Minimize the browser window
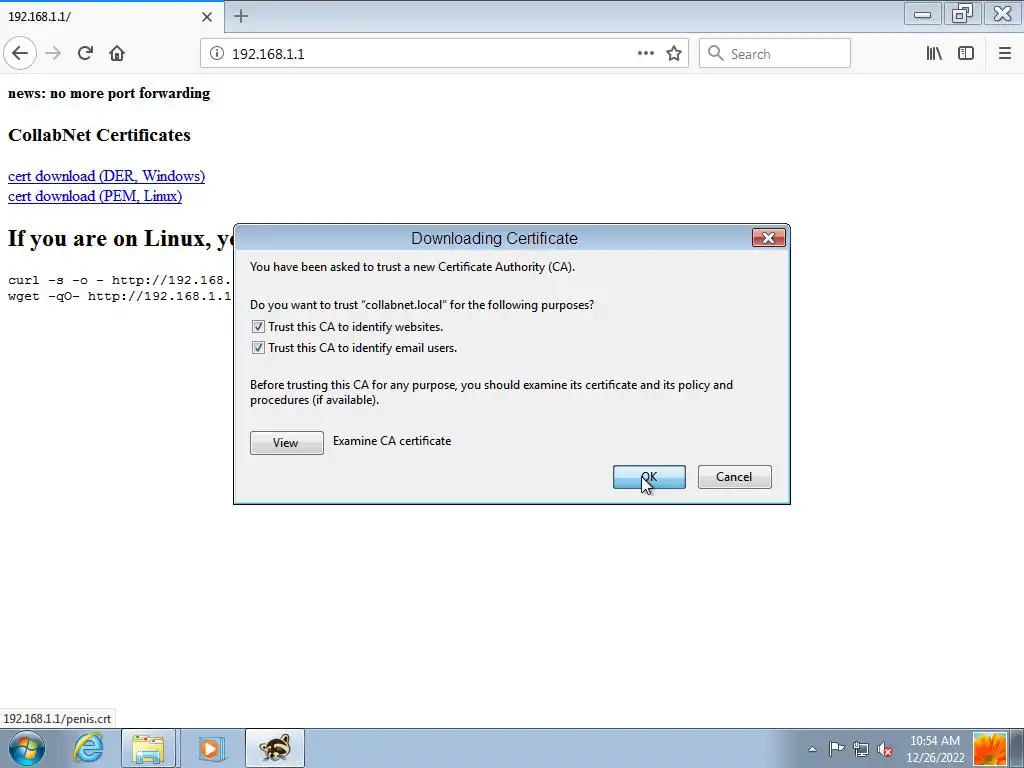Viewport: 1024px width, 768px height. click(922, 14)
